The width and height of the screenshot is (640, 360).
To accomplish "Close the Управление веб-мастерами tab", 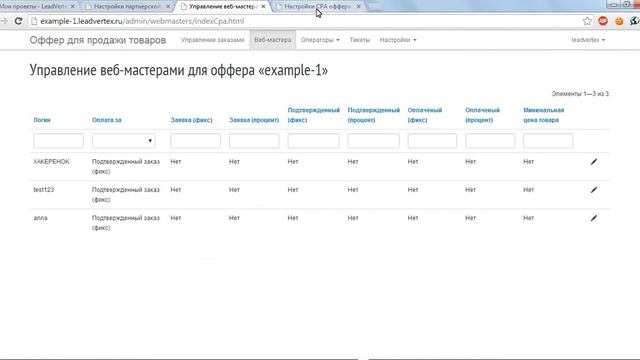I will coord(263,7).
